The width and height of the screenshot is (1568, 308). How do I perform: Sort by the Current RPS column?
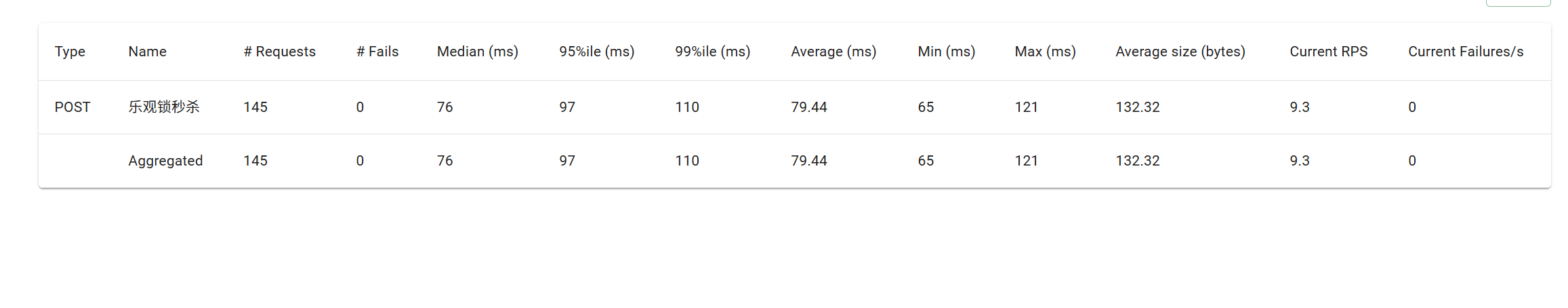click(1329, 52)
